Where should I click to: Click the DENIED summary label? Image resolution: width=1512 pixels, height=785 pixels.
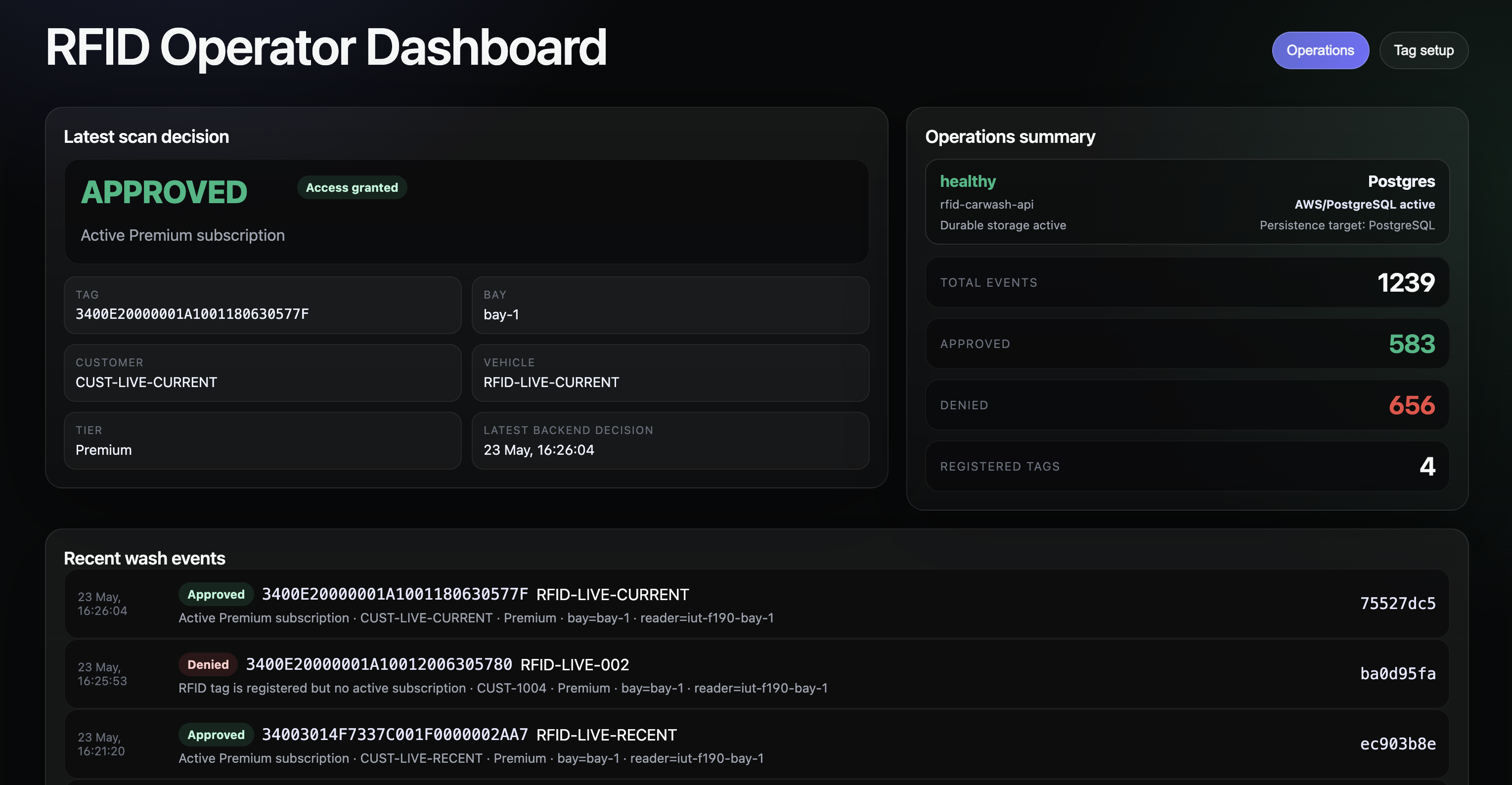point(964,405)
